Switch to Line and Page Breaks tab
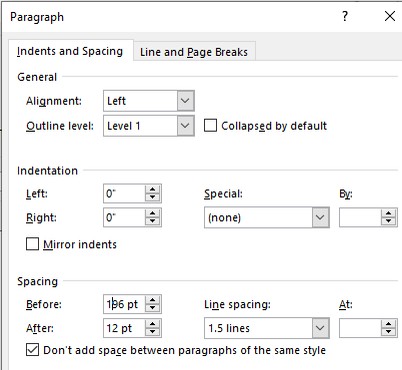Viewport: 402px width, 370px height. (x=194, y=52)
